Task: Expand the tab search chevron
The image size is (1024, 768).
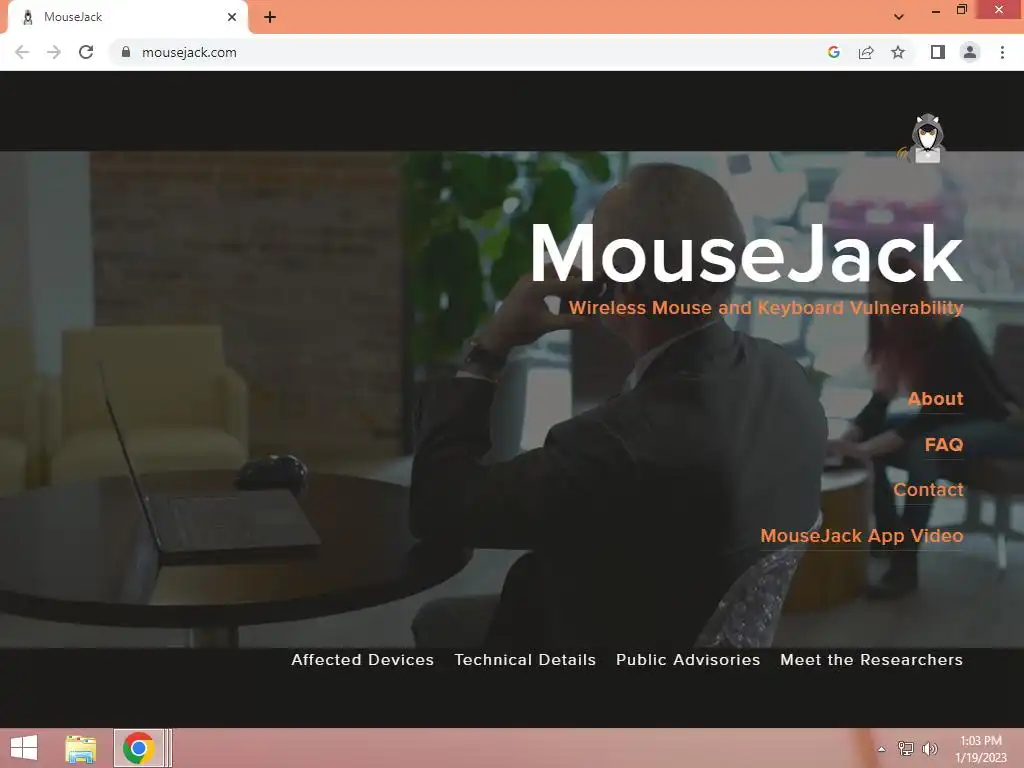Action: (x=899, y=17)
